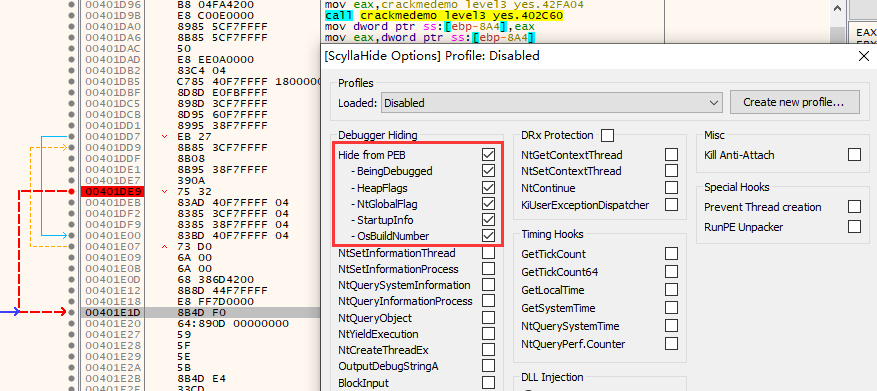Image resolution: width=877 pixels, height=391 pixels.
Task: Toggle breakpoint bullet beside address 00401DB5
Action: point(71,82)
